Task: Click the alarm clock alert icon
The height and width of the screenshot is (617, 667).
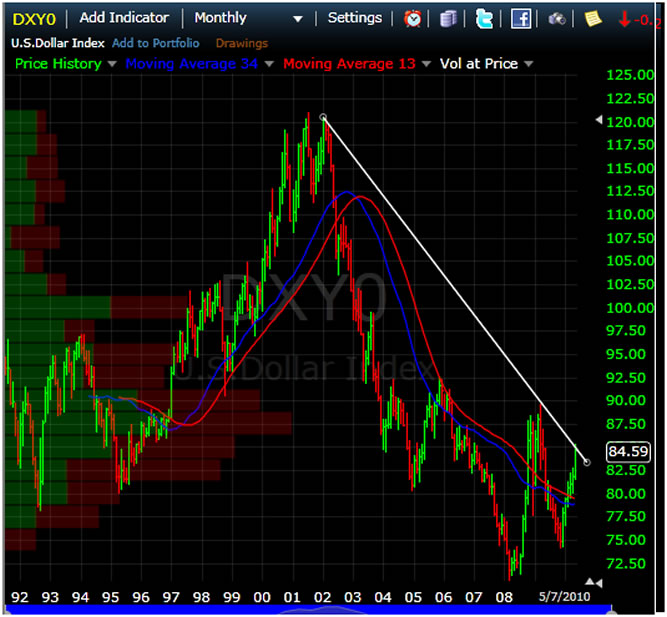Action: point(412,19)
